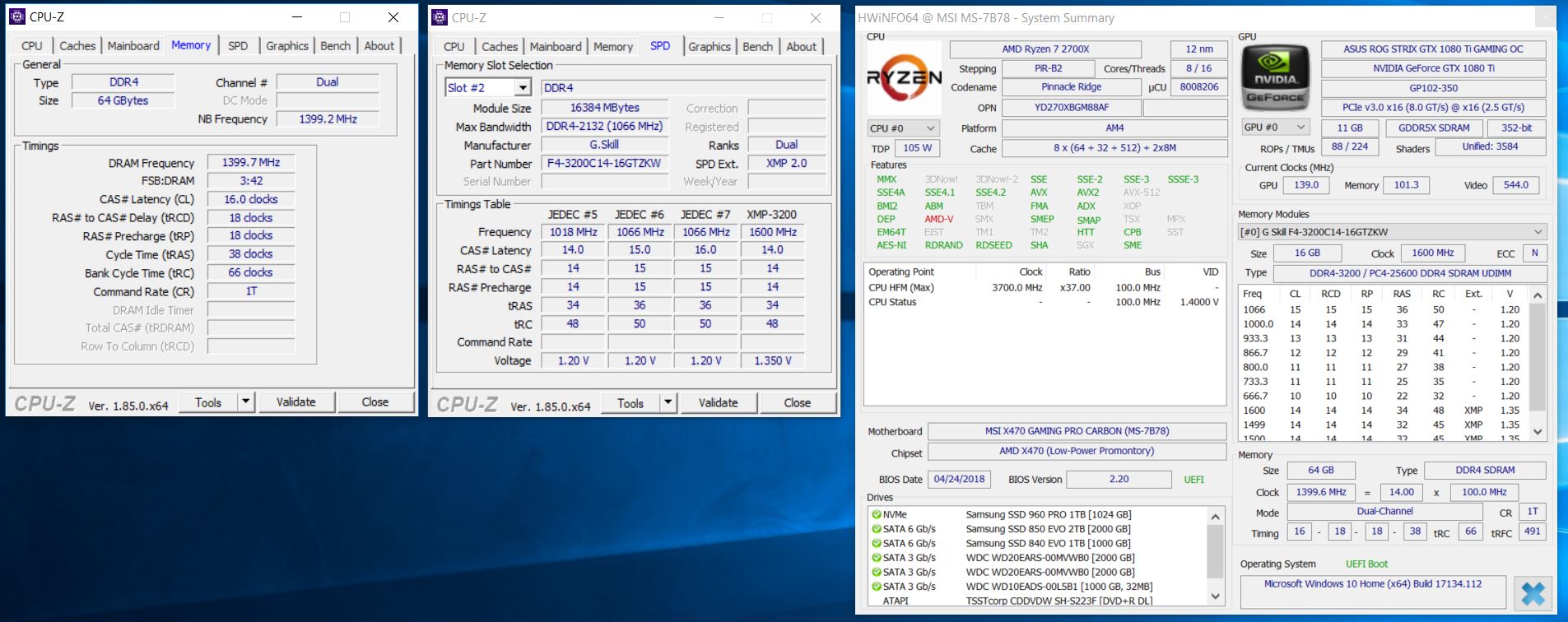The height and width of the screenshot is (622, 1568).
Task: Click Tools button in left CPU-Z window
Action: coord(208,402)
